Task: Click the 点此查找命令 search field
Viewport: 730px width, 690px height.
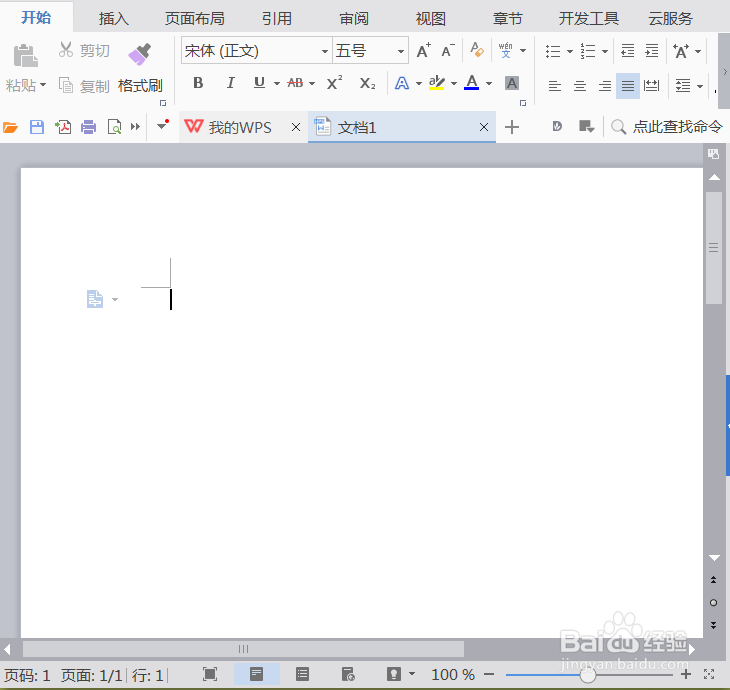Action: (667, 127)
